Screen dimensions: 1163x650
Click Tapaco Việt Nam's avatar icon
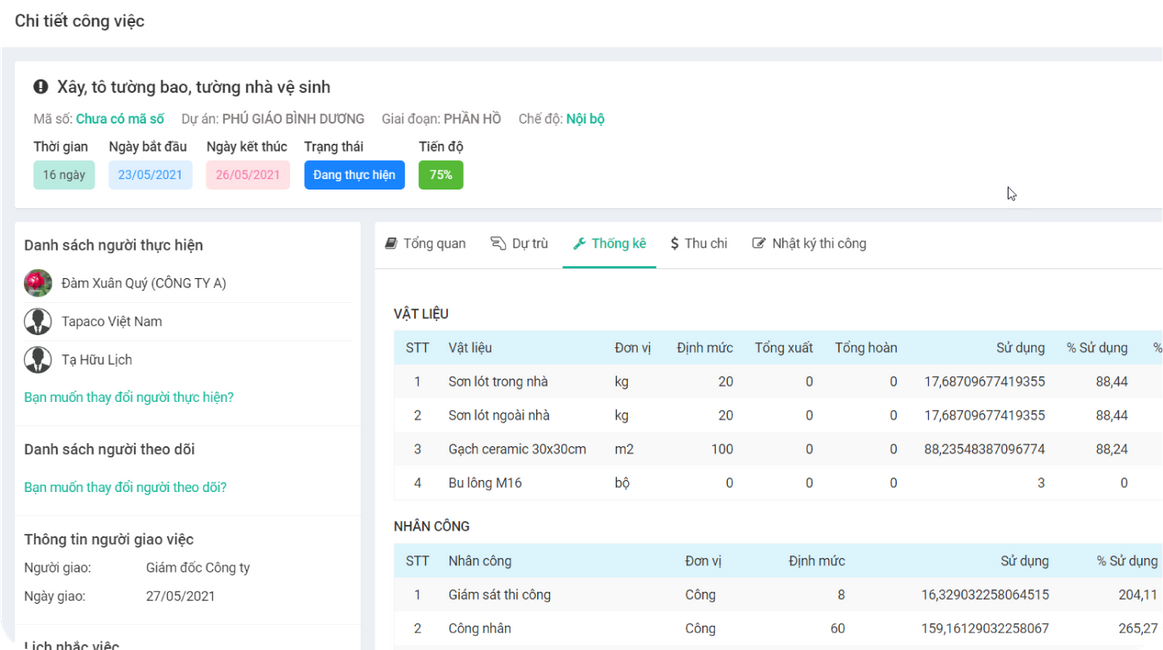[38, 321]
